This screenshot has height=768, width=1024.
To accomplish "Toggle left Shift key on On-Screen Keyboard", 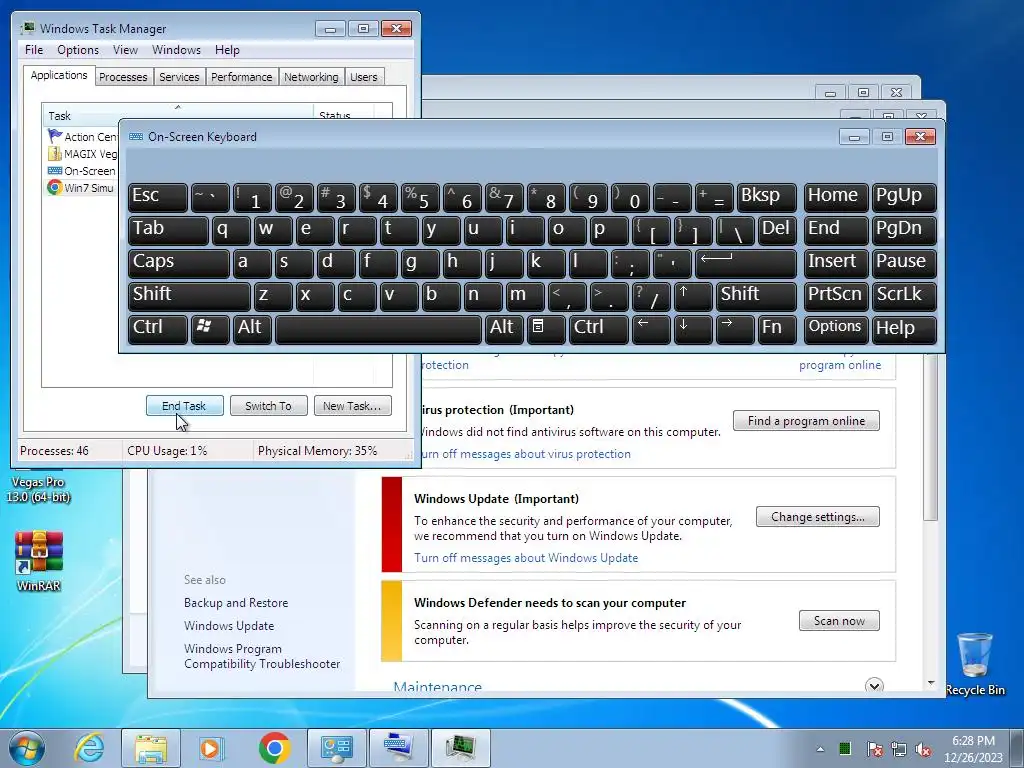I will [x=189, y=295].
